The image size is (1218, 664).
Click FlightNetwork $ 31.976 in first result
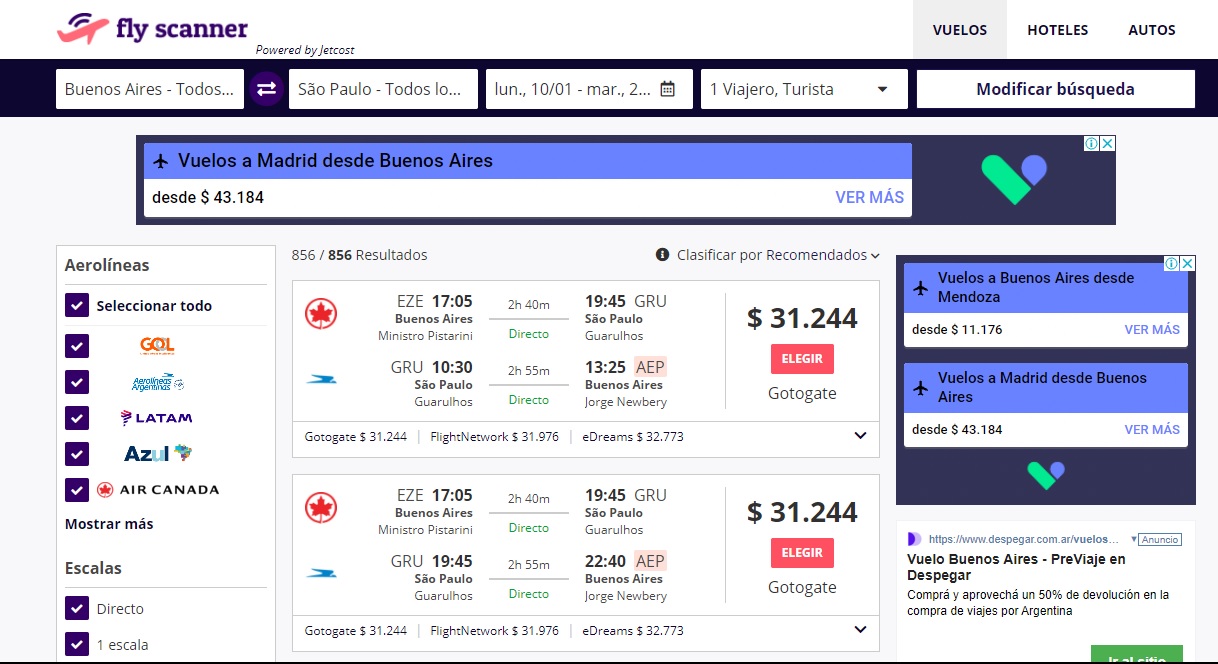(x=494, y=436)
